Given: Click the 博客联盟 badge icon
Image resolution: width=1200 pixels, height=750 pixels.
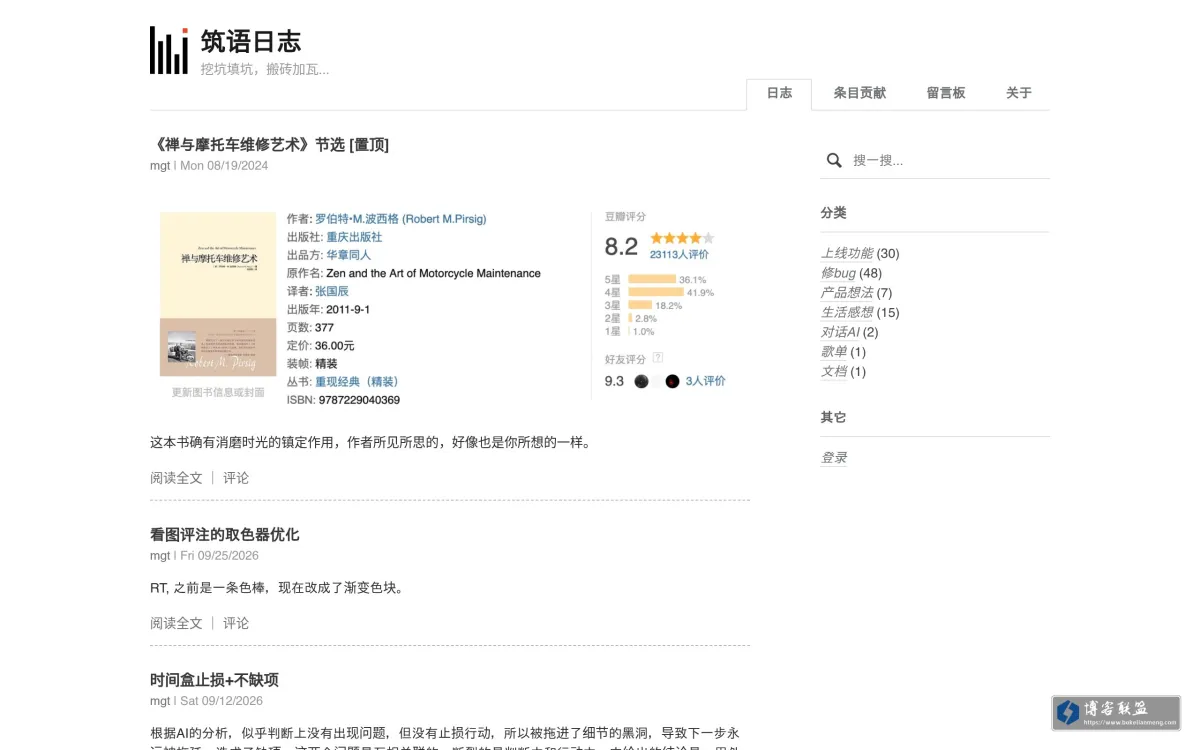Looking at the screenshot, I should [1116, 712].
